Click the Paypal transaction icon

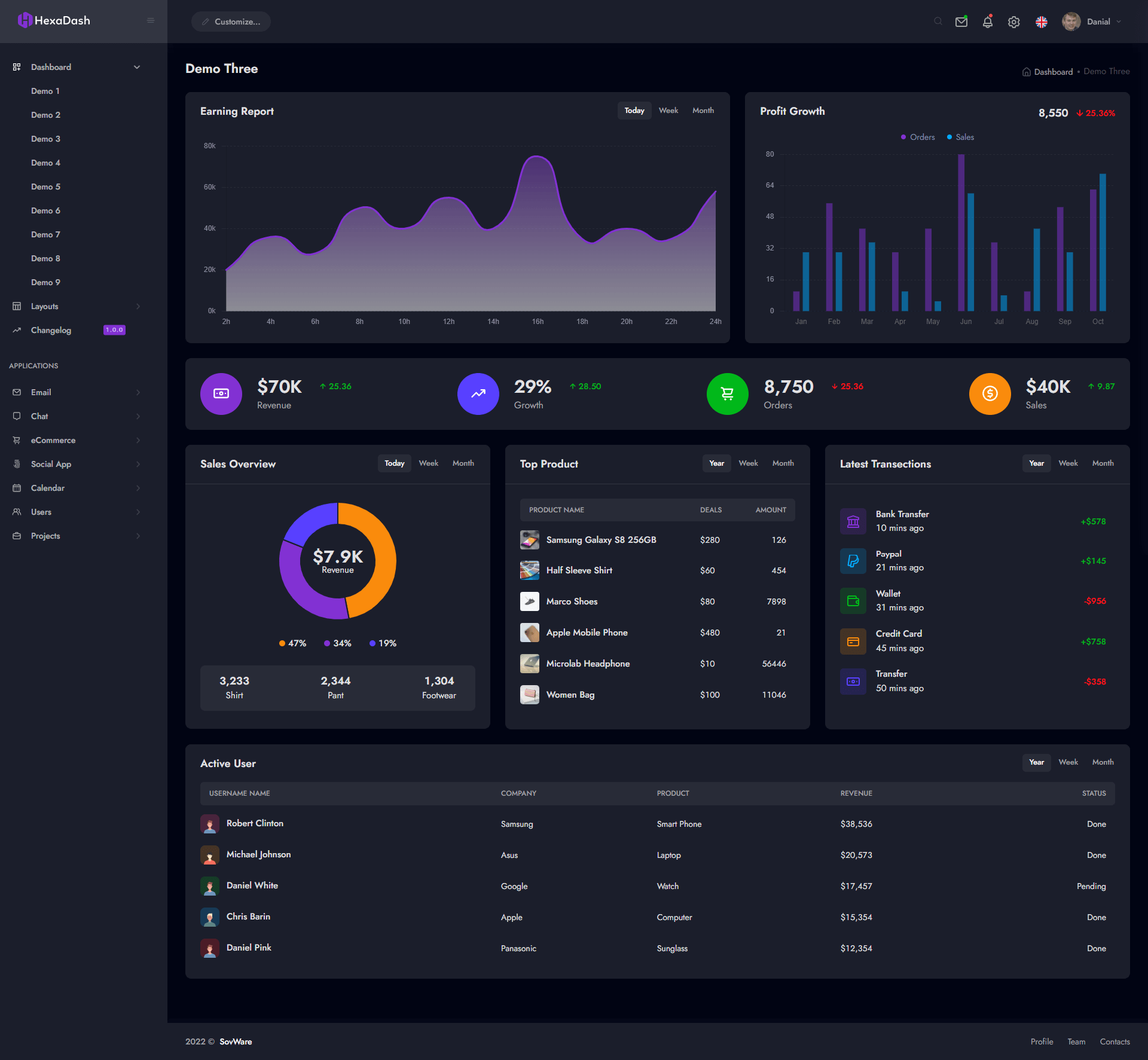pos(853,561)
